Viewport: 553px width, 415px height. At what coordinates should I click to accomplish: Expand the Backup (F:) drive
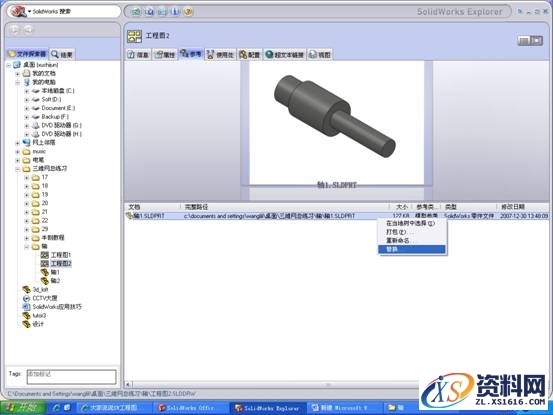click(26, 117)
